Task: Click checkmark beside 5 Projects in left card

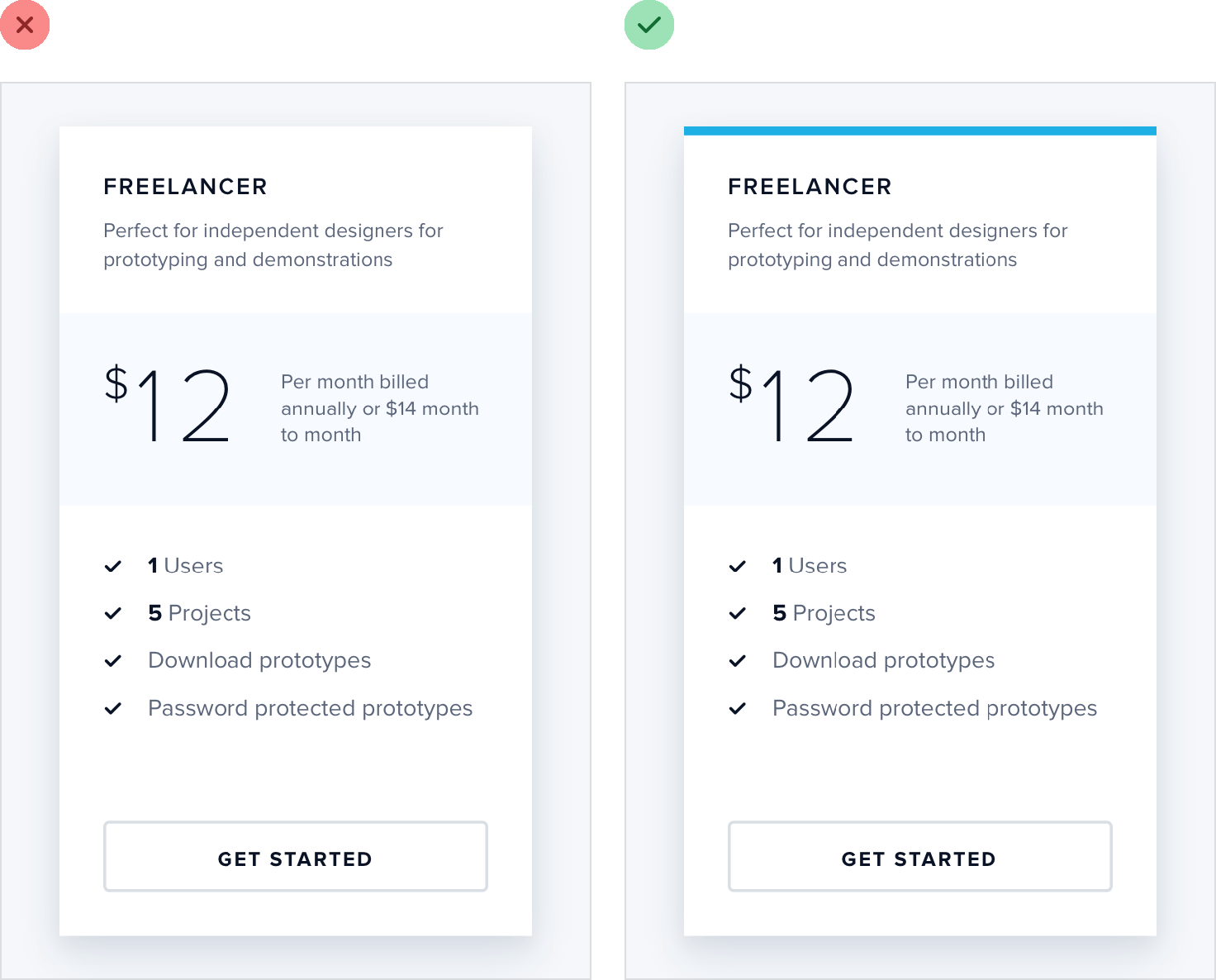Action: [x=113, y=613]
